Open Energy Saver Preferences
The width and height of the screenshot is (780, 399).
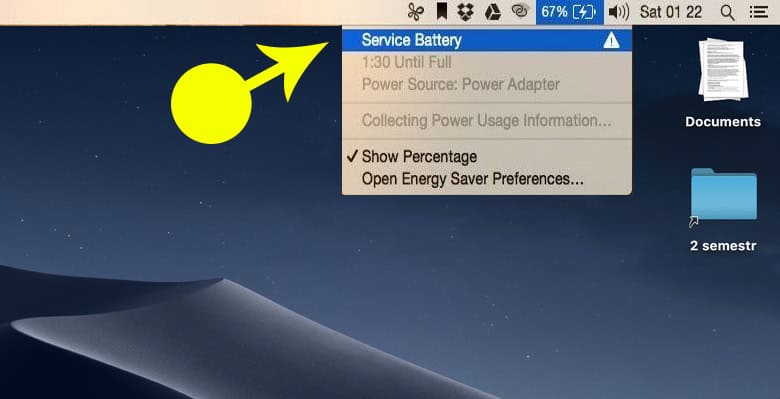coord(487,179)
